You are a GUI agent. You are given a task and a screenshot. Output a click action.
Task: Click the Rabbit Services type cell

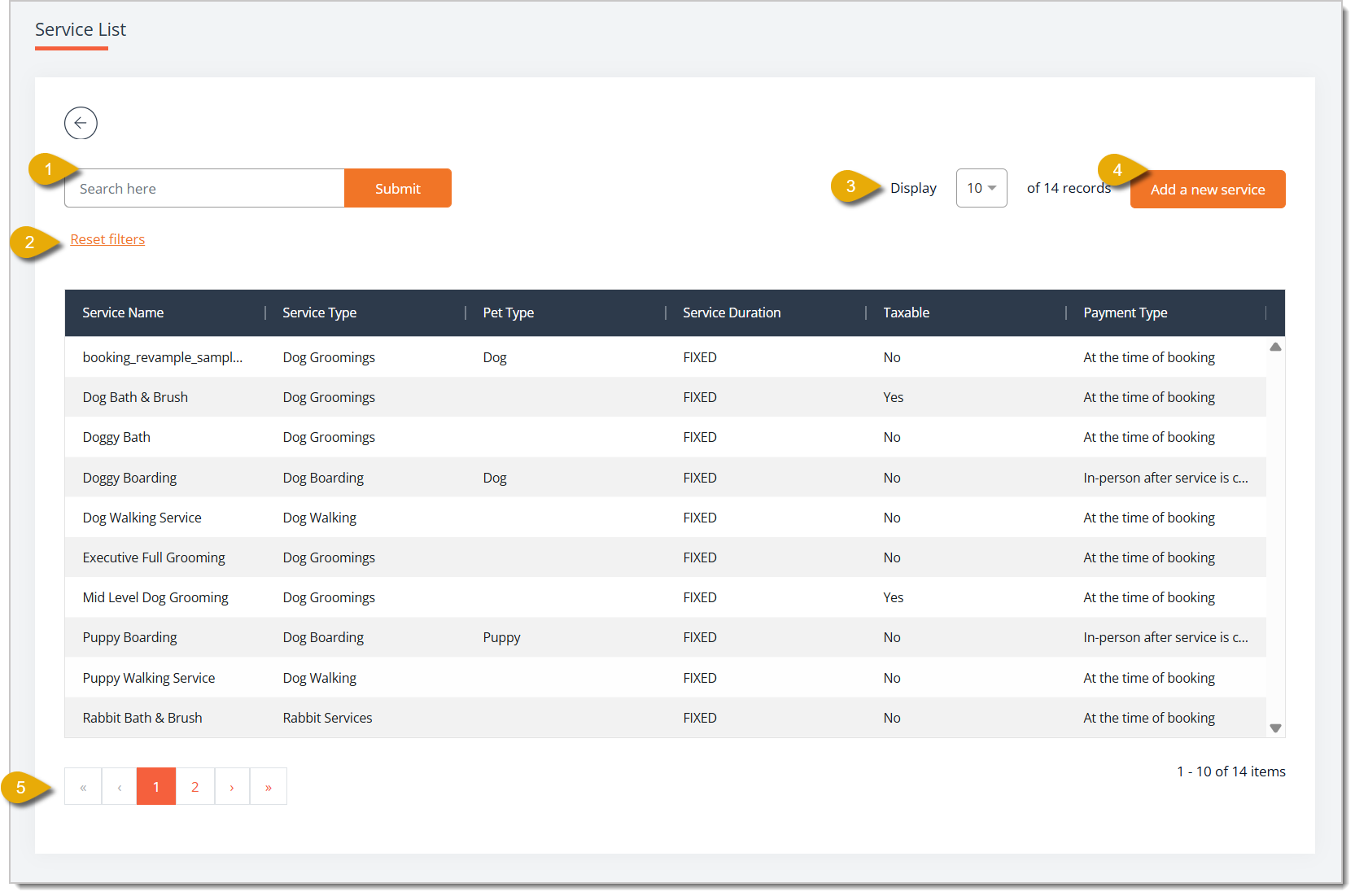pyautogui.click(x=327, y=718)
